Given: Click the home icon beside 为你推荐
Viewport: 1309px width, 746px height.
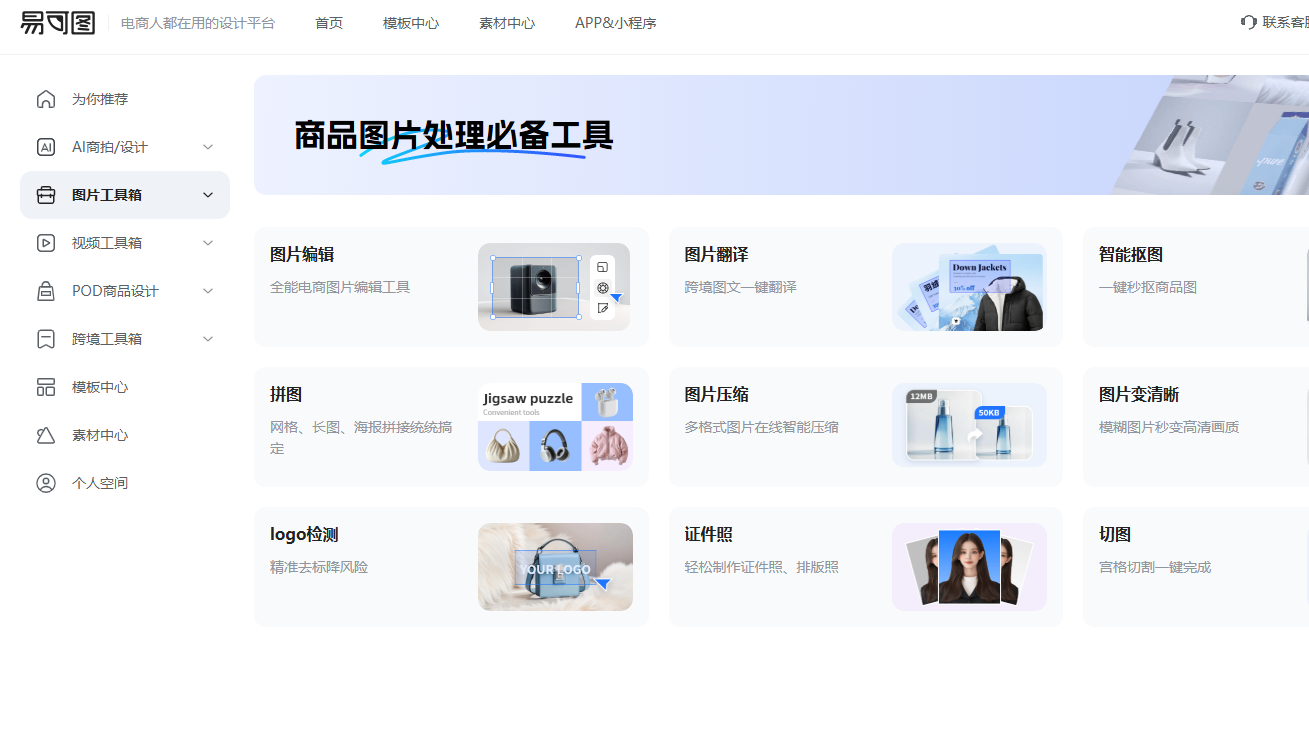Looking at the screenshot, I should (46, 99).
